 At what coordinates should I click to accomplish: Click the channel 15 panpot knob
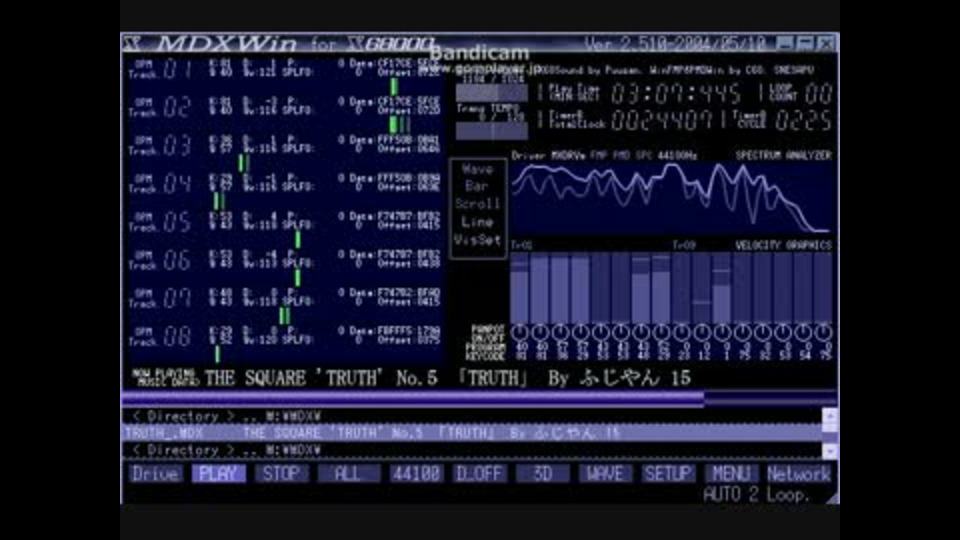click(803, 332)
